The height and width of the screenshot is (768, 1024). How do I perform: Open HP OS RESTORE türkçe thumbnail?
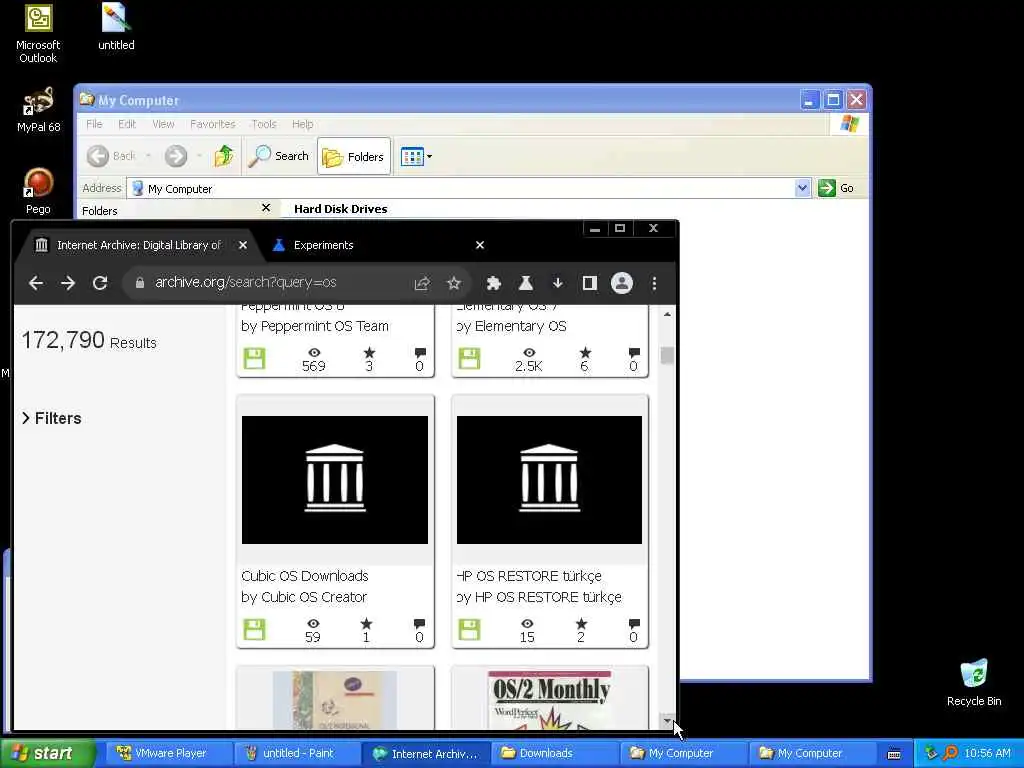tap(549, 479)
